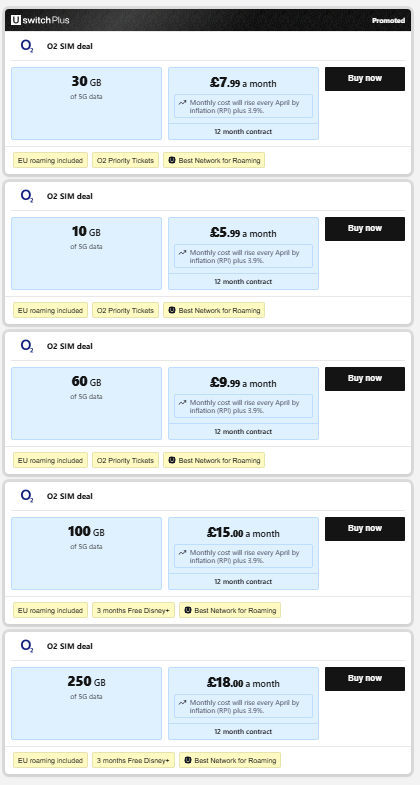This screenshot has height=785, width=420.
Task: Buy the 10 GB deal at £5.99
Action: pyautogui.click(x=365, y=229)
